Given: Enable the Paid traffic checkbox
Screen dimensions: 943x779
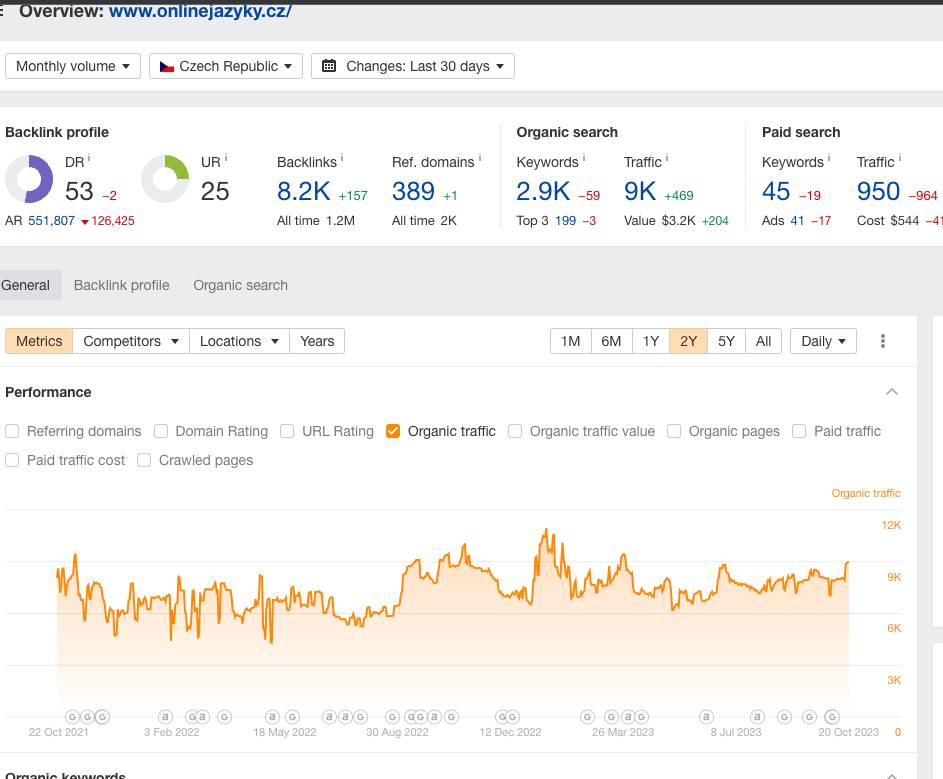Looking at the screenshot, I should (x=799, y=431).
